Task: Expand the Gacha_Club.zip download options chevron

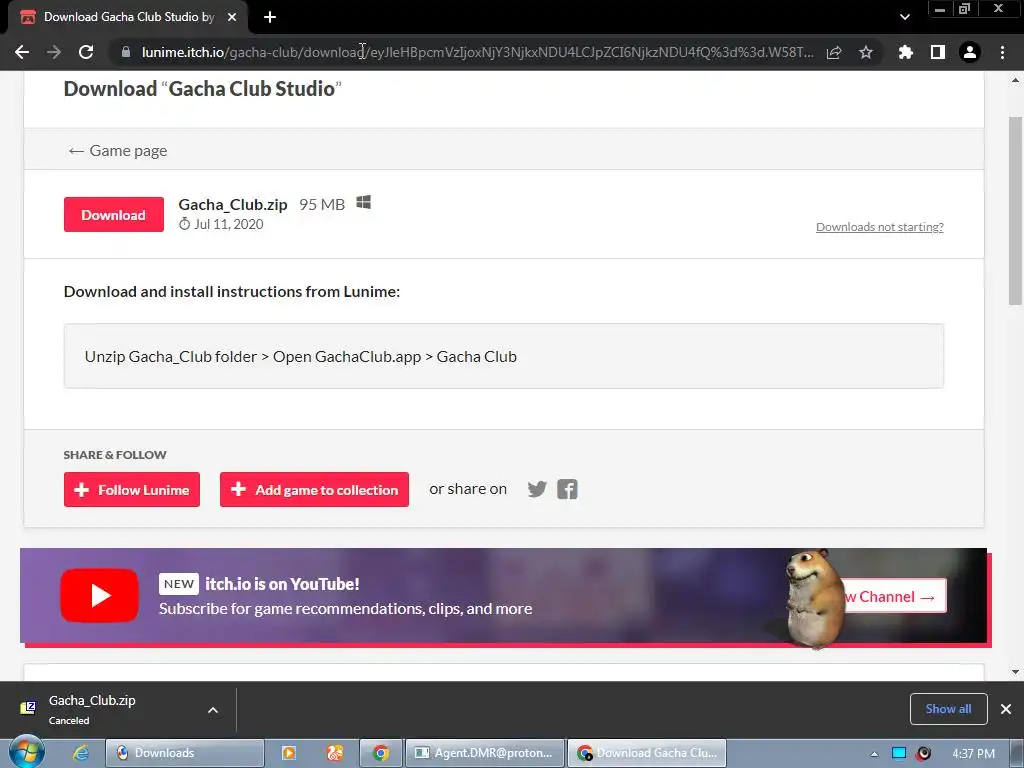Action: tap(213, 710)
